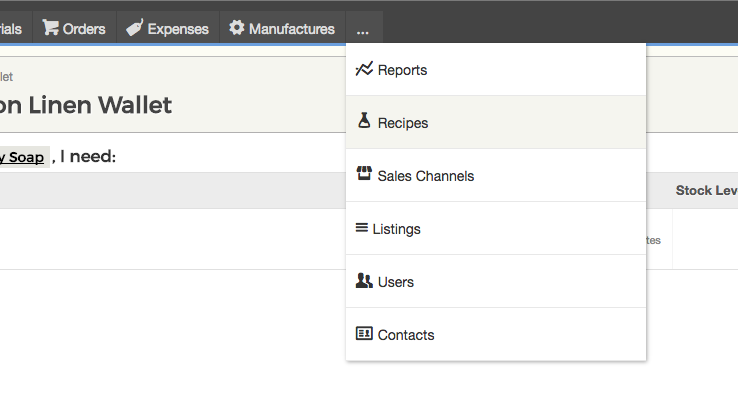The height and width of the screenshot is (393, 738).
Task: Select Sales Channels menu entry
Action: pyautogui.click(x=496, y=176)
